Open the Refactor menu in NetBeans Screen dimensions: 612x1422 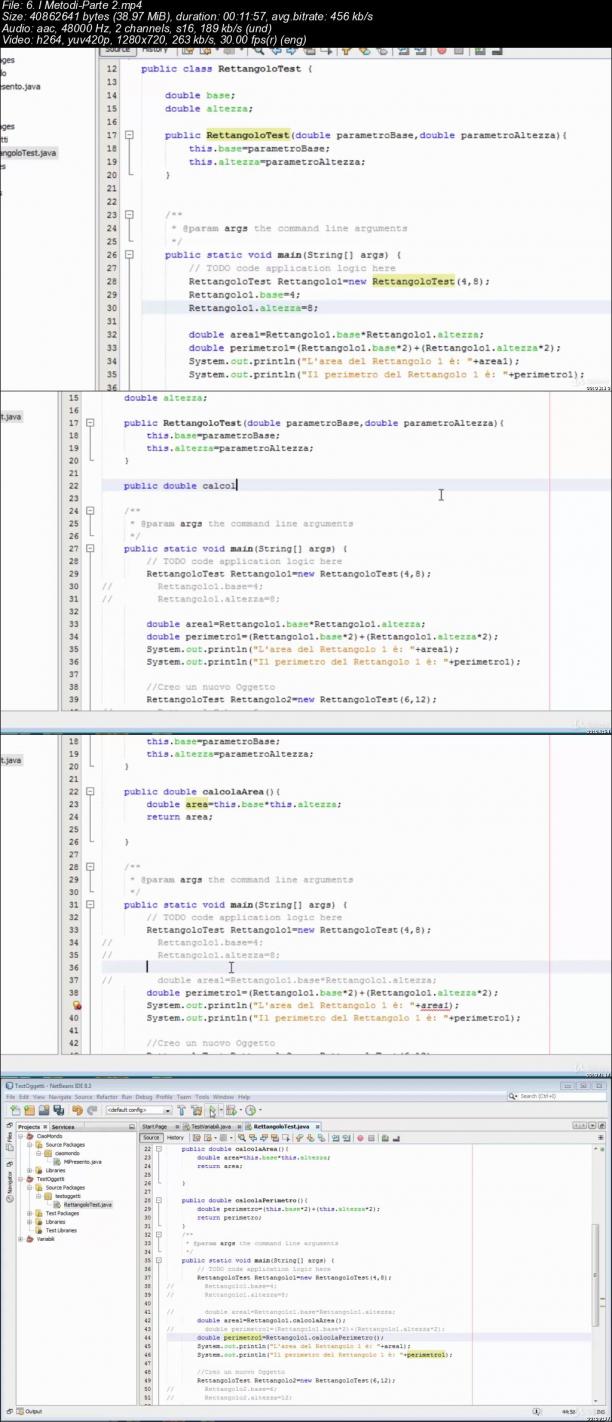[x=107, y=1097]
